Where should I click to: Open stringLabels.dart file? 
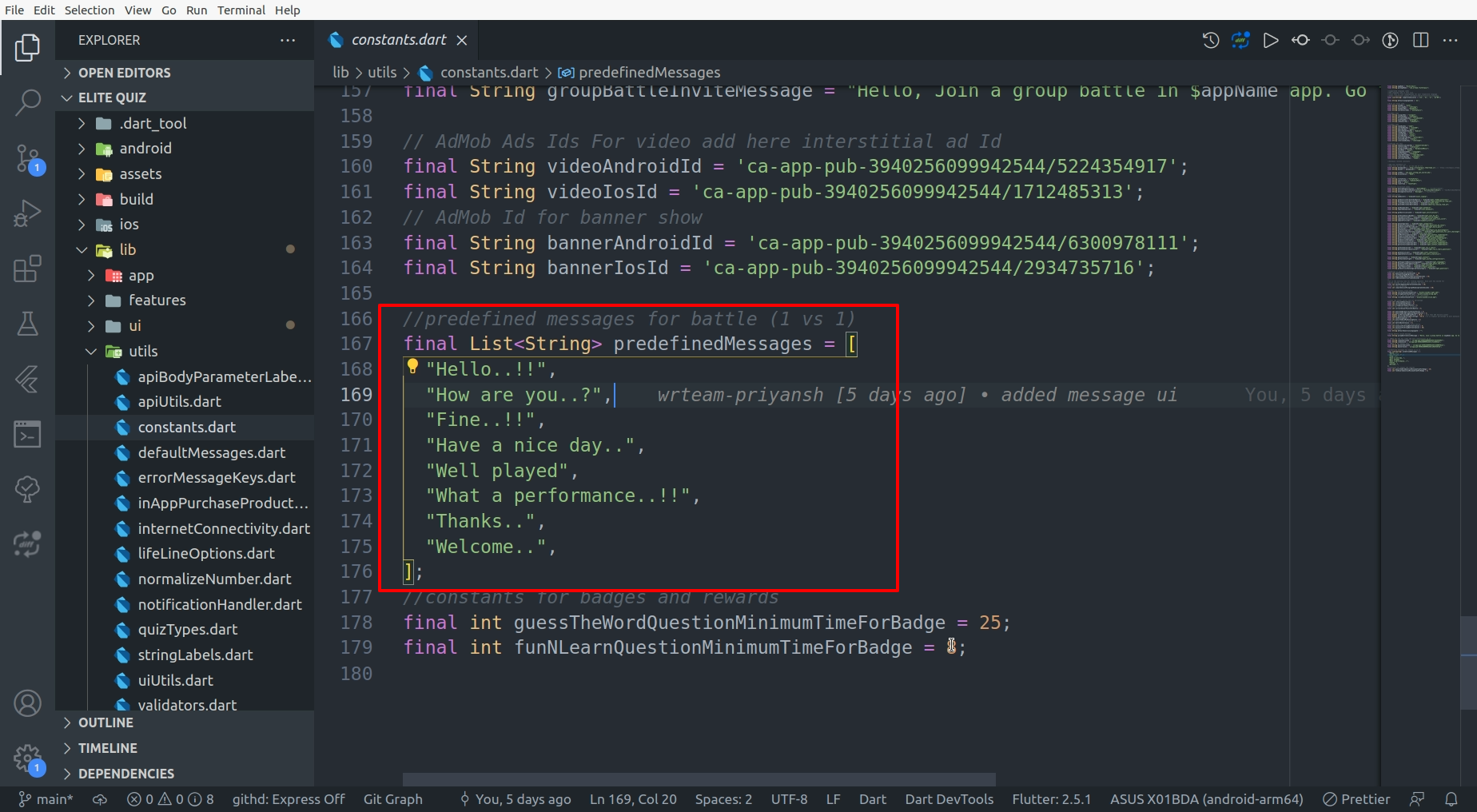pos(195,655)
